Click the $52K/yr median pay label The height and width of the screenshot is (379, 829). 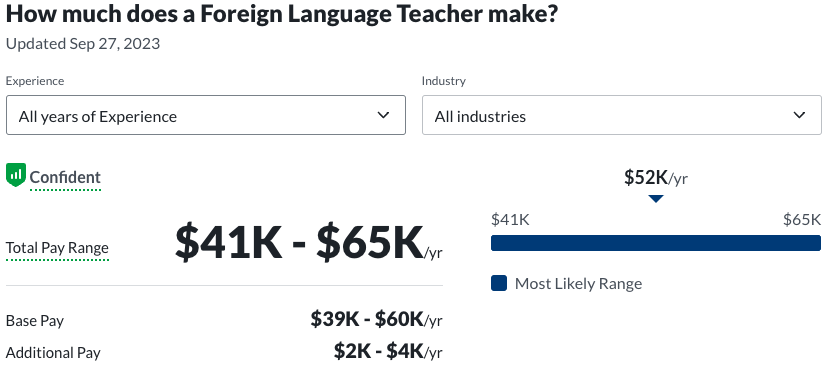click(x=656, y=178)
